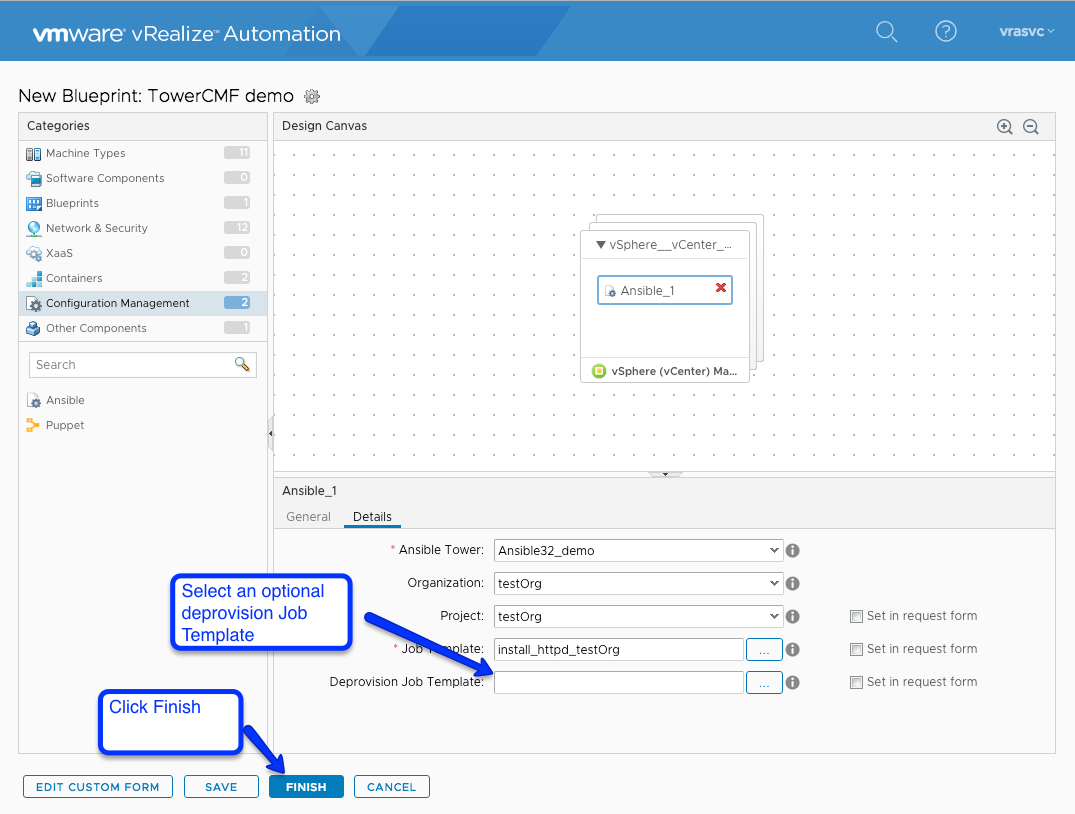Click the Blueprints category icon
The height and width of the screenshot is (814, 1075).
pyautogui.click(x=34, y=204)
